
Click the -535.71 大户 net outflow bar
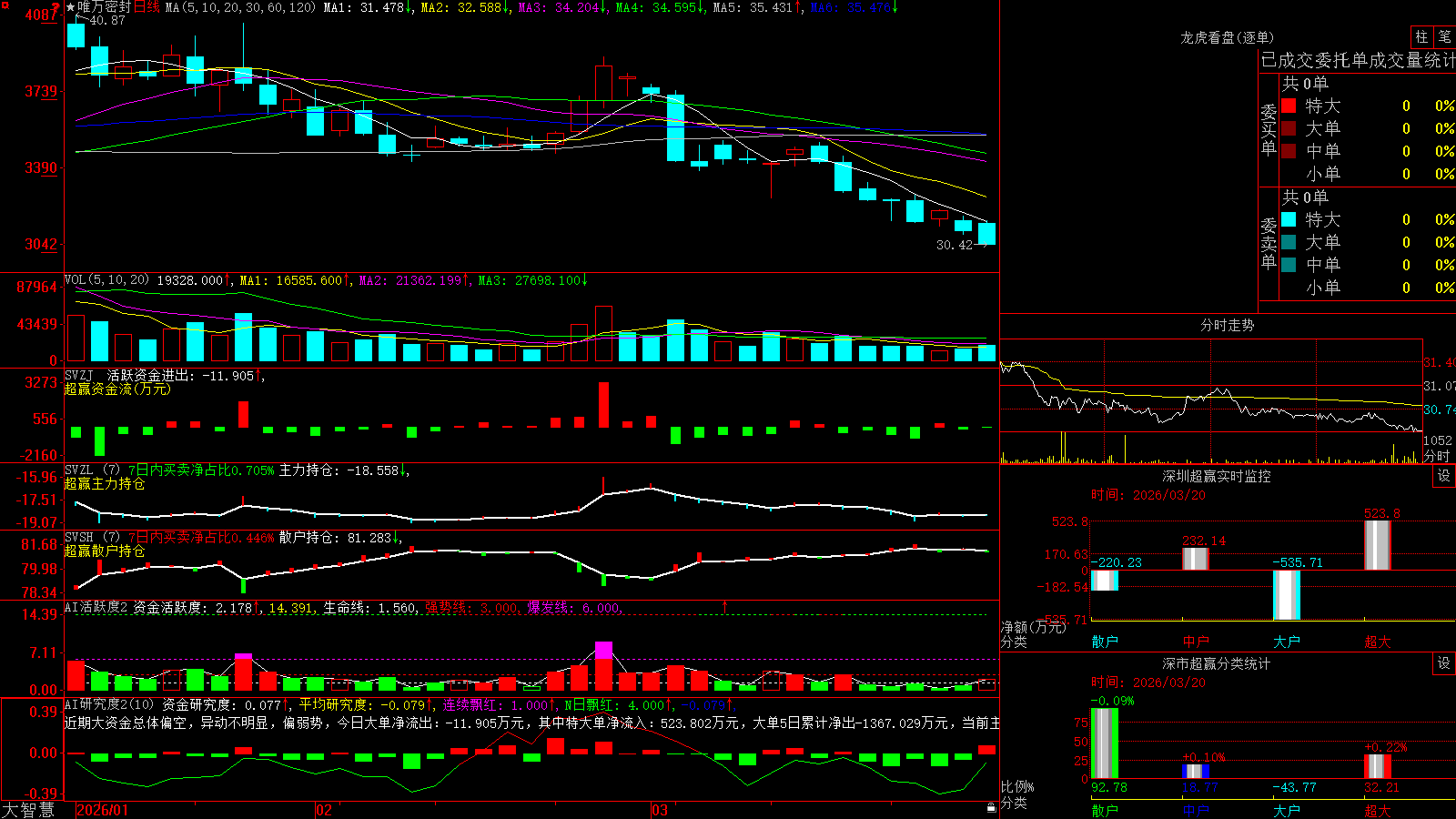pos(1287,595)
